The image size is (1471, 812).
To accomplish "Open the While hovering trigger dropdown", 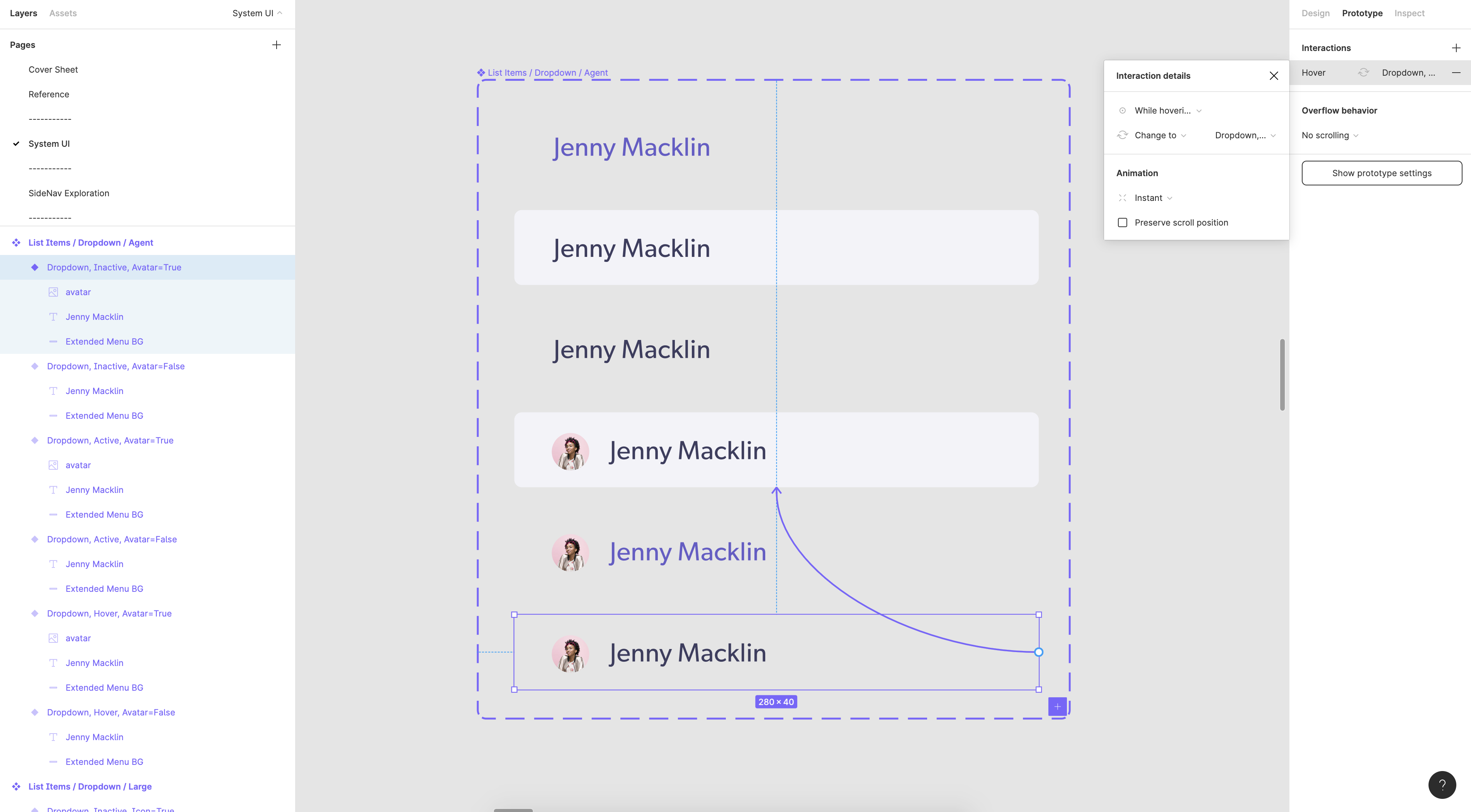I will point(1168,110).
